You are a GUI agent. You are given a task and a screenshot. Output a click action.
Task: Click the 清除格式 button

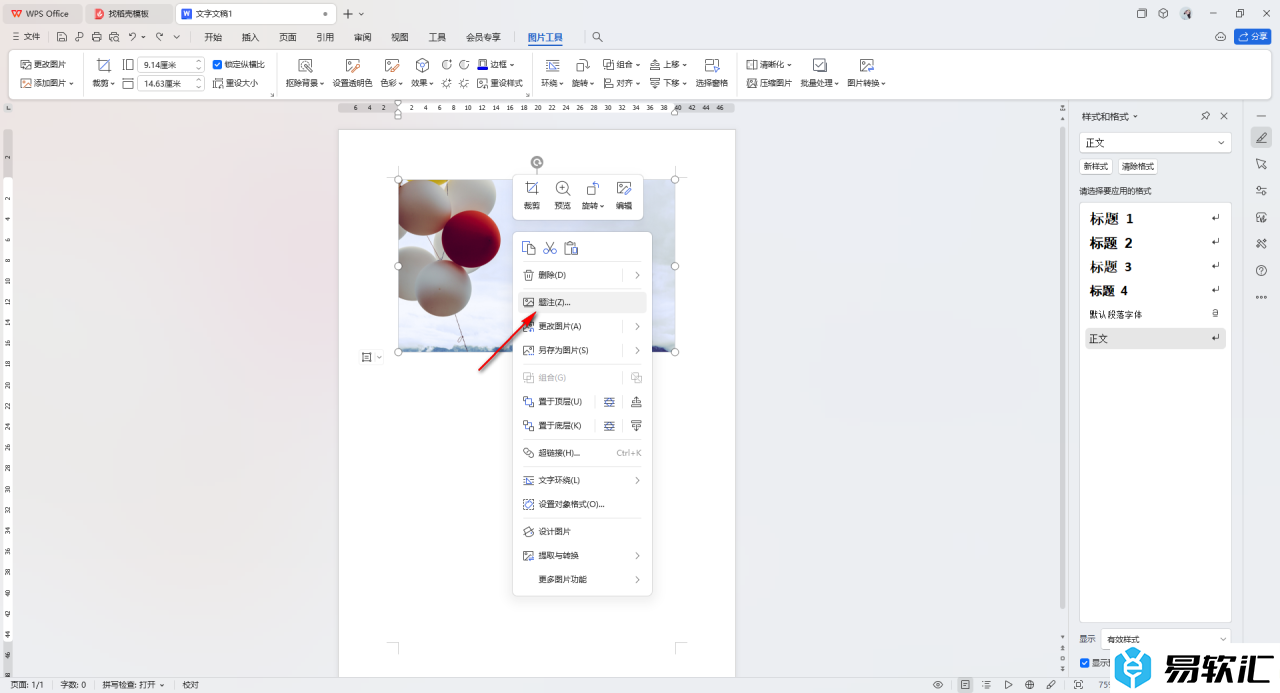coord(1137,167)
